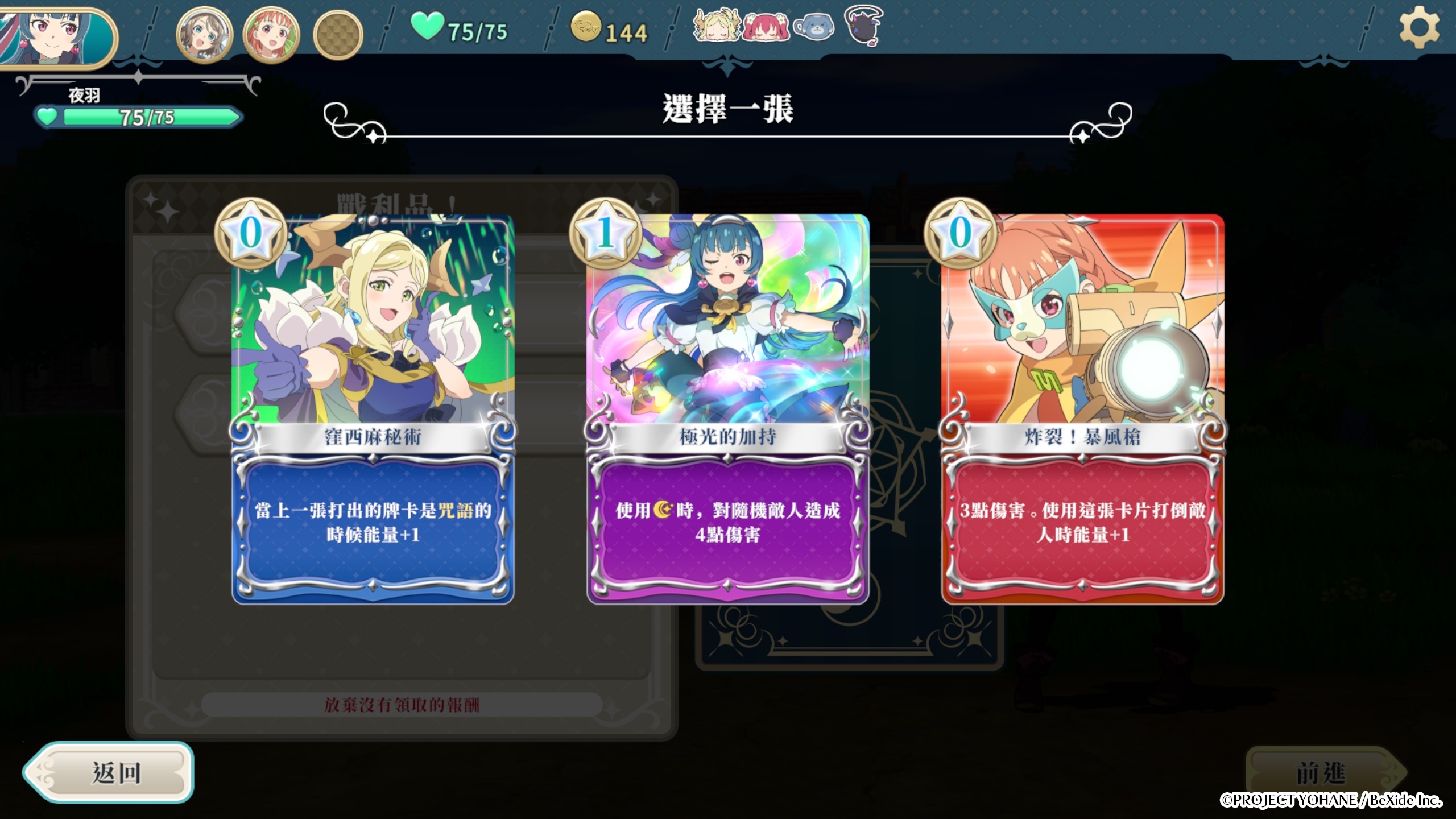Viewport: 1456px width, 819px height.
Task: Tap the 窪西麻秘術 card's blue description box
Action: click(373, 523)
